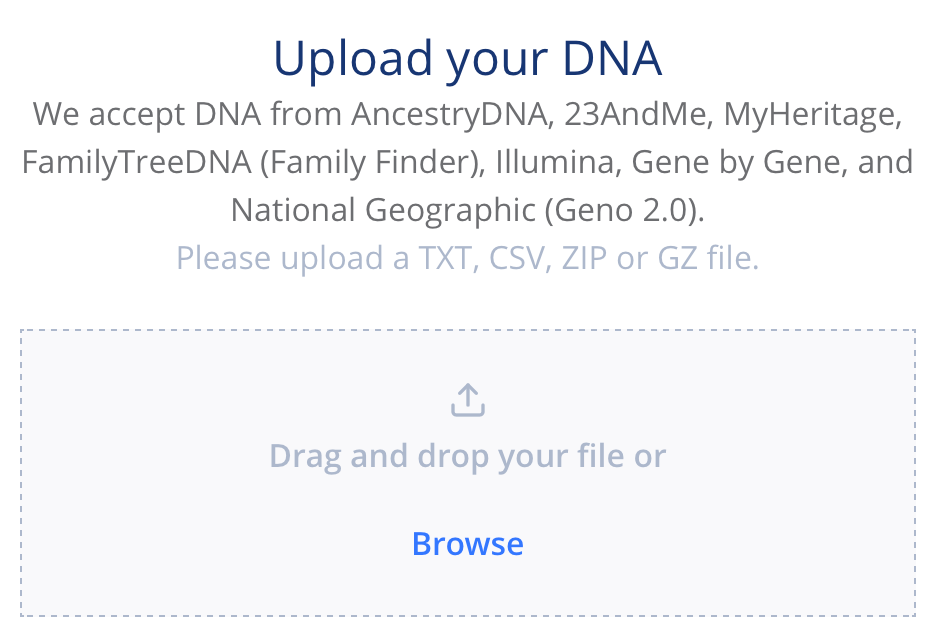Image resolution: width=936 pixels, height=636 pixels.
Task: Click the 'Please upload a TXT, CSV, ZIP or GZ file' hint
Action: [x=467, y=259]
